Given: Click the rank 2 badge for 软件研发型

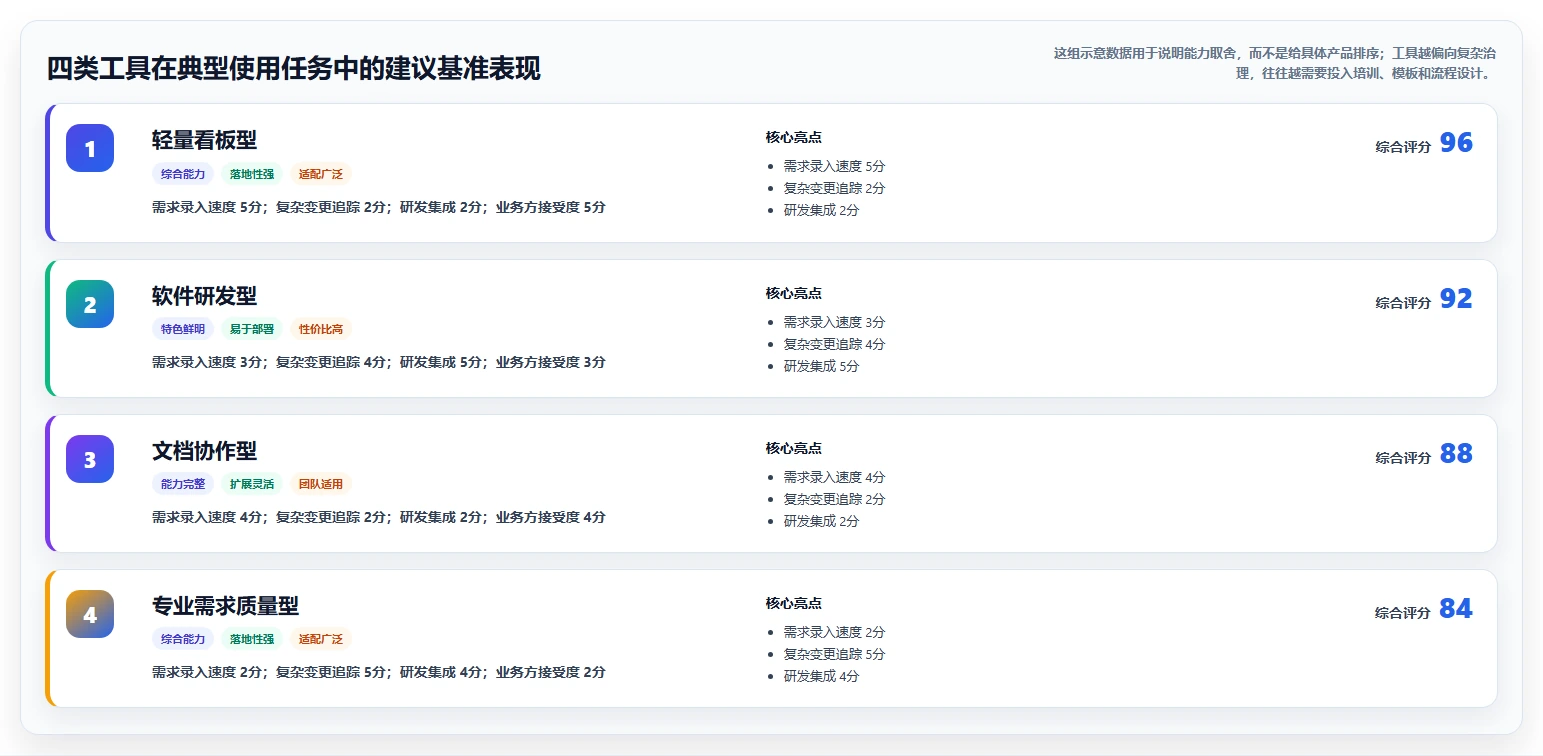Looking at the screenshot, I should point(90,304).
